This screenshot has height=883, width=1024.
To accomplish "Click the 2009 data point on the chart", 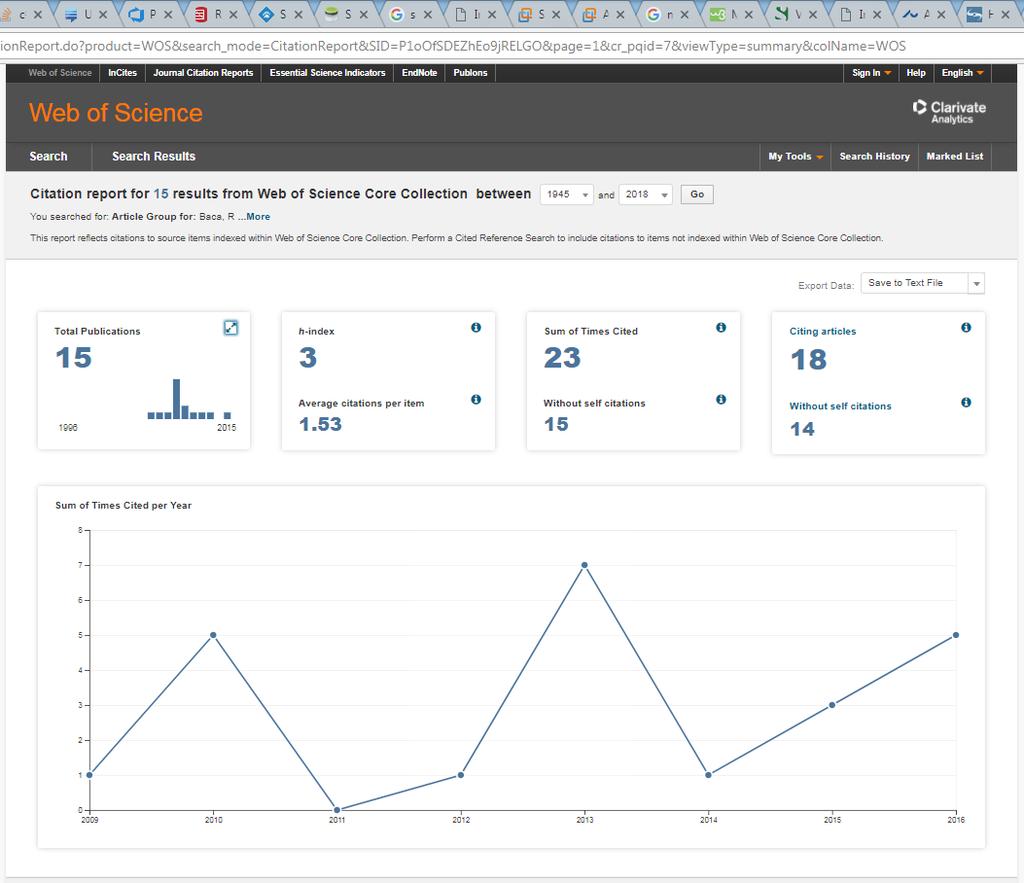I will coord(89,775).
